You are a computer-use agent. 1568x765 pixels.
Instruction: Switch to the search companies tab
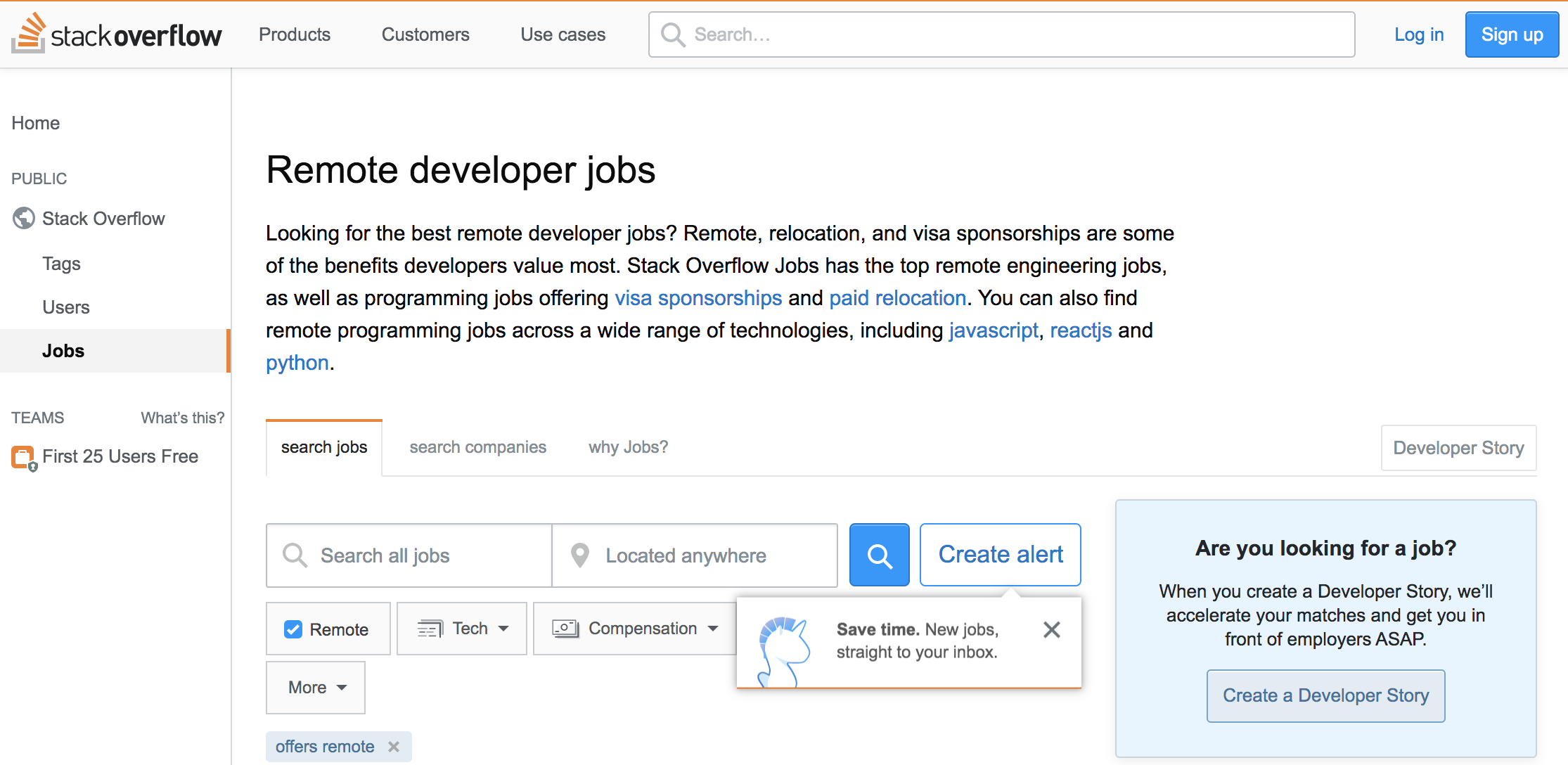[x=478, y=447]
